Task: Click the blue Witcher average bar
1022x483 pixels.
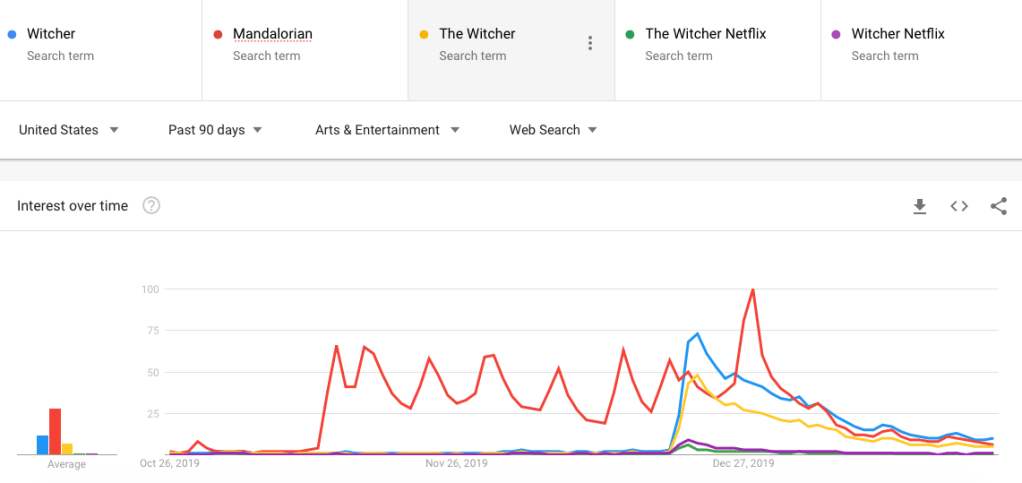Action: coord(42,444)
